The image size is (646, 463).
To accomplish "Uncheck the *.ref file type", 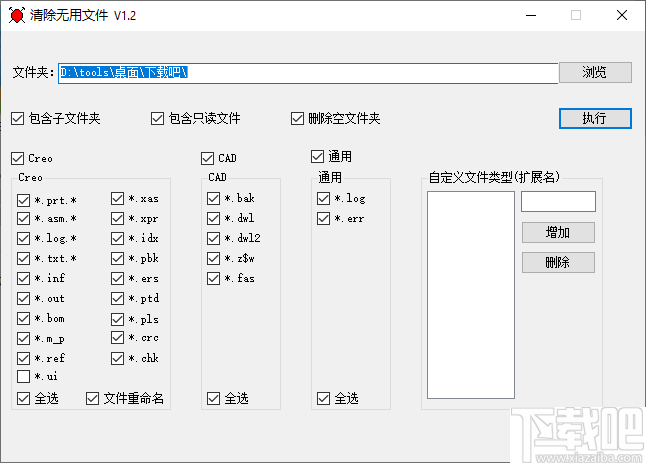I will pos(23,358).
